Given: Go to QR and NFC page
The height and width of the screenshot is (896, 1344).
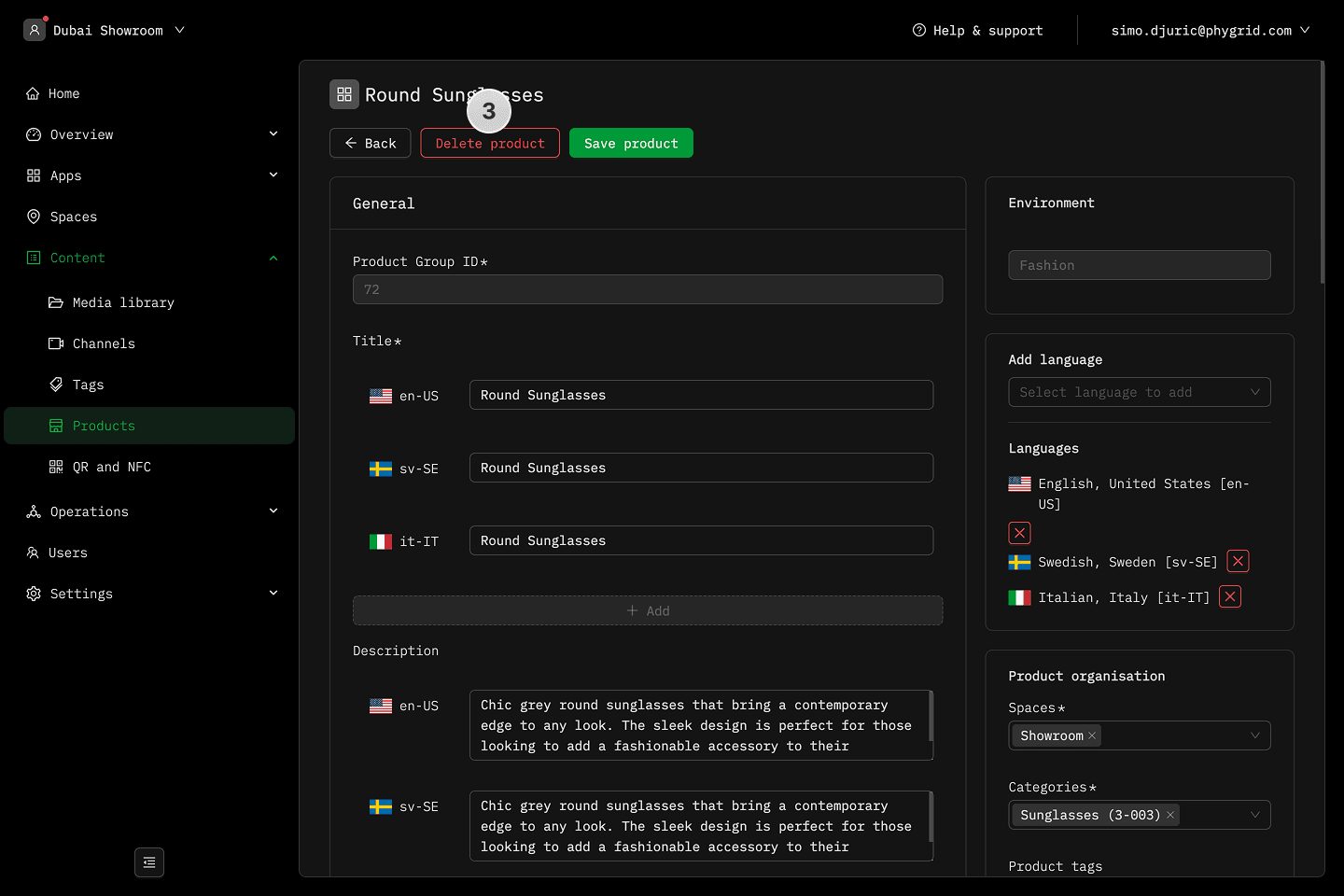Looking at the screenshot, I should pos(111,467).
